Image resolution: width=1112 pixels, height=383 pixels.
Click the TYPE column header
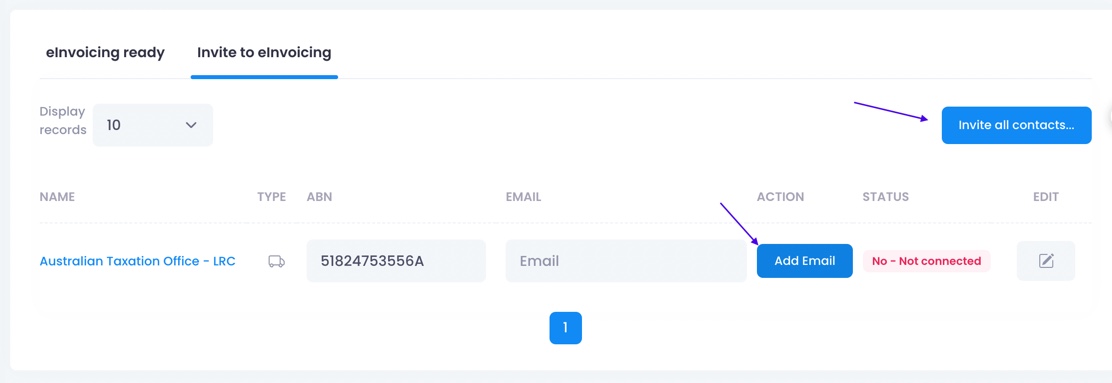(x=272, y=197)
